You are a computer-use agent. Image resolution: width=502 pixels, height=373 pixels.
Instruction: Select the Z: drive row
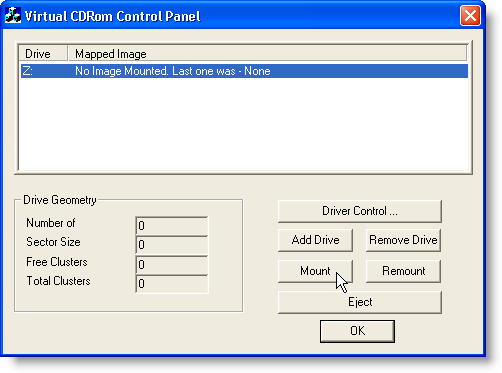pyautogui.click(x=244, y=71)
